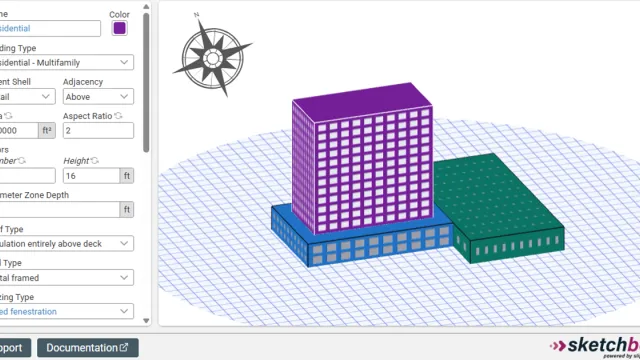Click the floor Number refresh icon
640x360 pixels.
22,161
